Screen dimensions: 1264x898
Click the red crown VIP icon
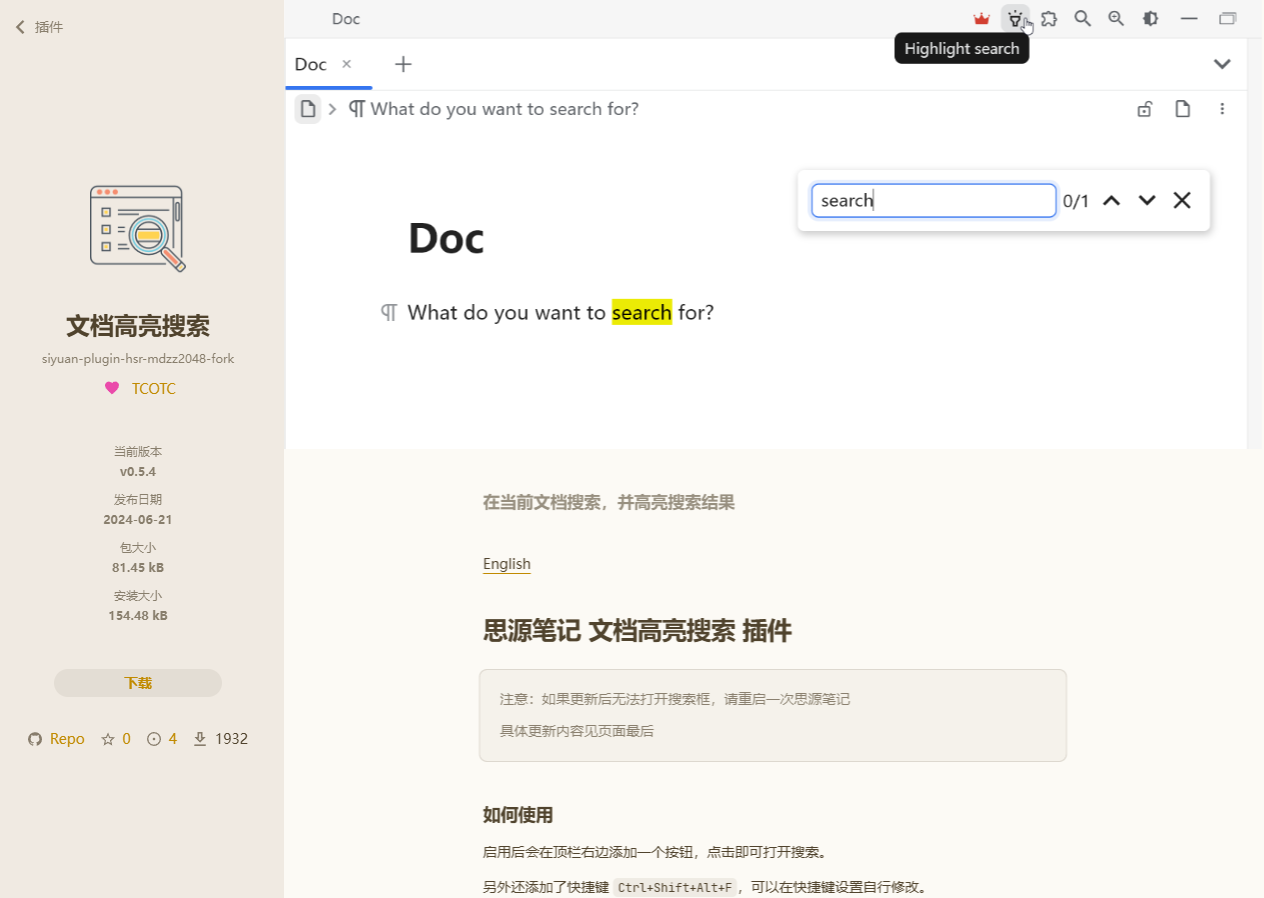coord(981,18)
